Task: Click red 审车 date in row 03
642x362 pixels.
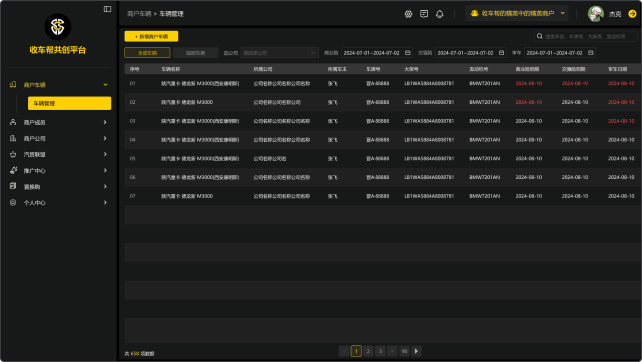Action: (621, 121)
